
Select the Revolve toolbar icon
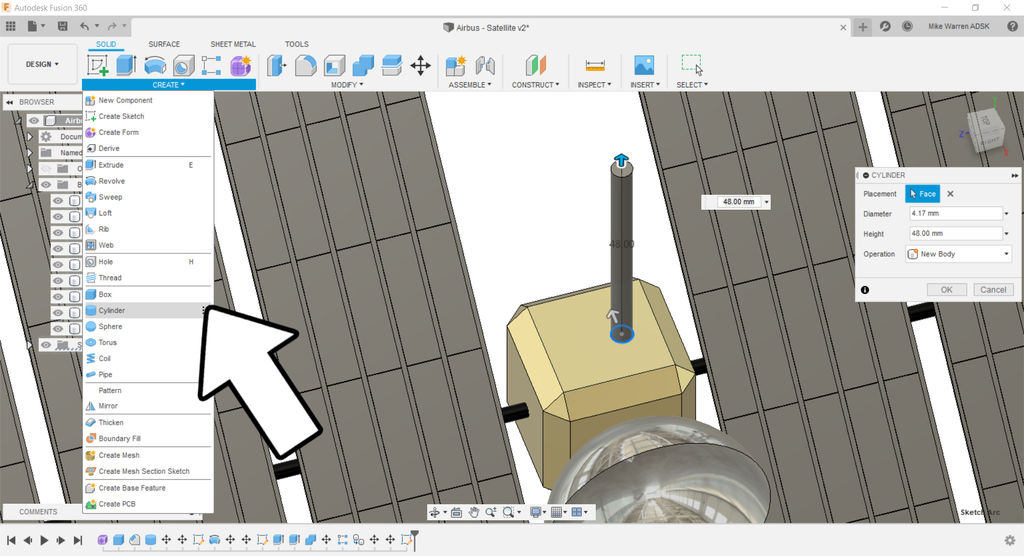coord(155,65)
